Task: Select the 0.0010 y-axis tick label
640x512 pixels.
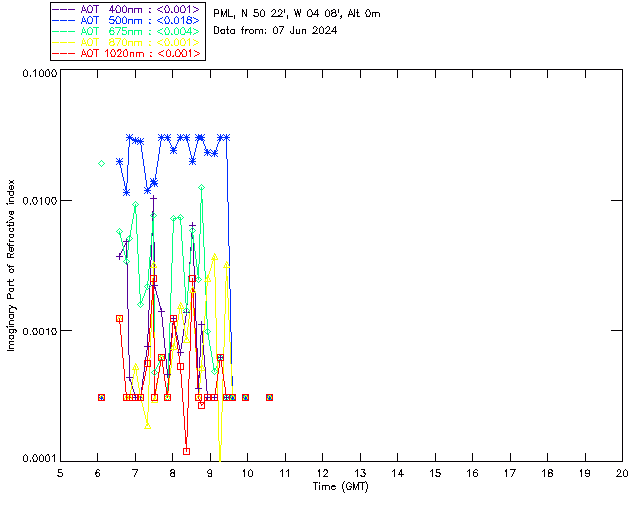Action: point(37,331)
